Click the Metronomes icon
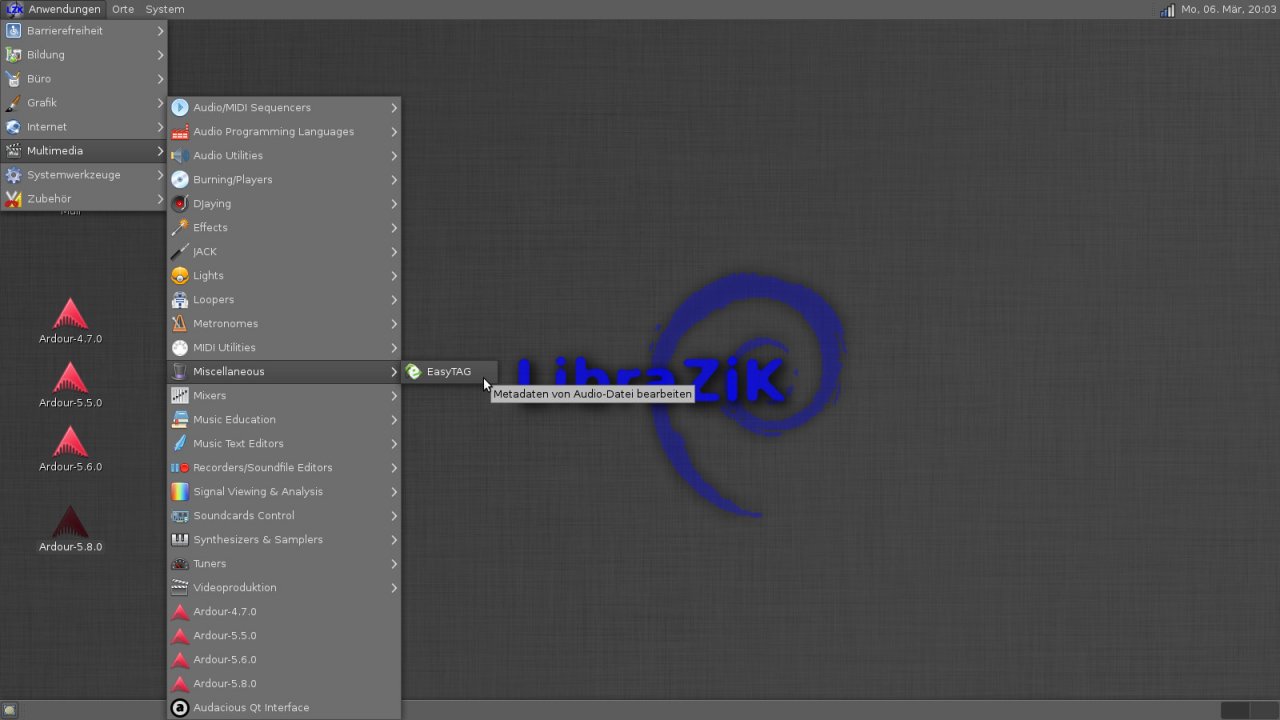 pos(180,323)
